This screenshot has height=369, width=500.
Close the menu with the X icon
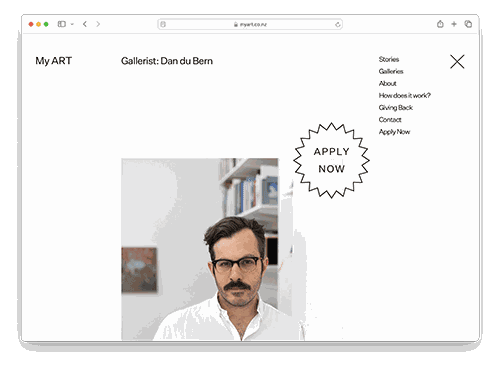click(x=457, y=62)
